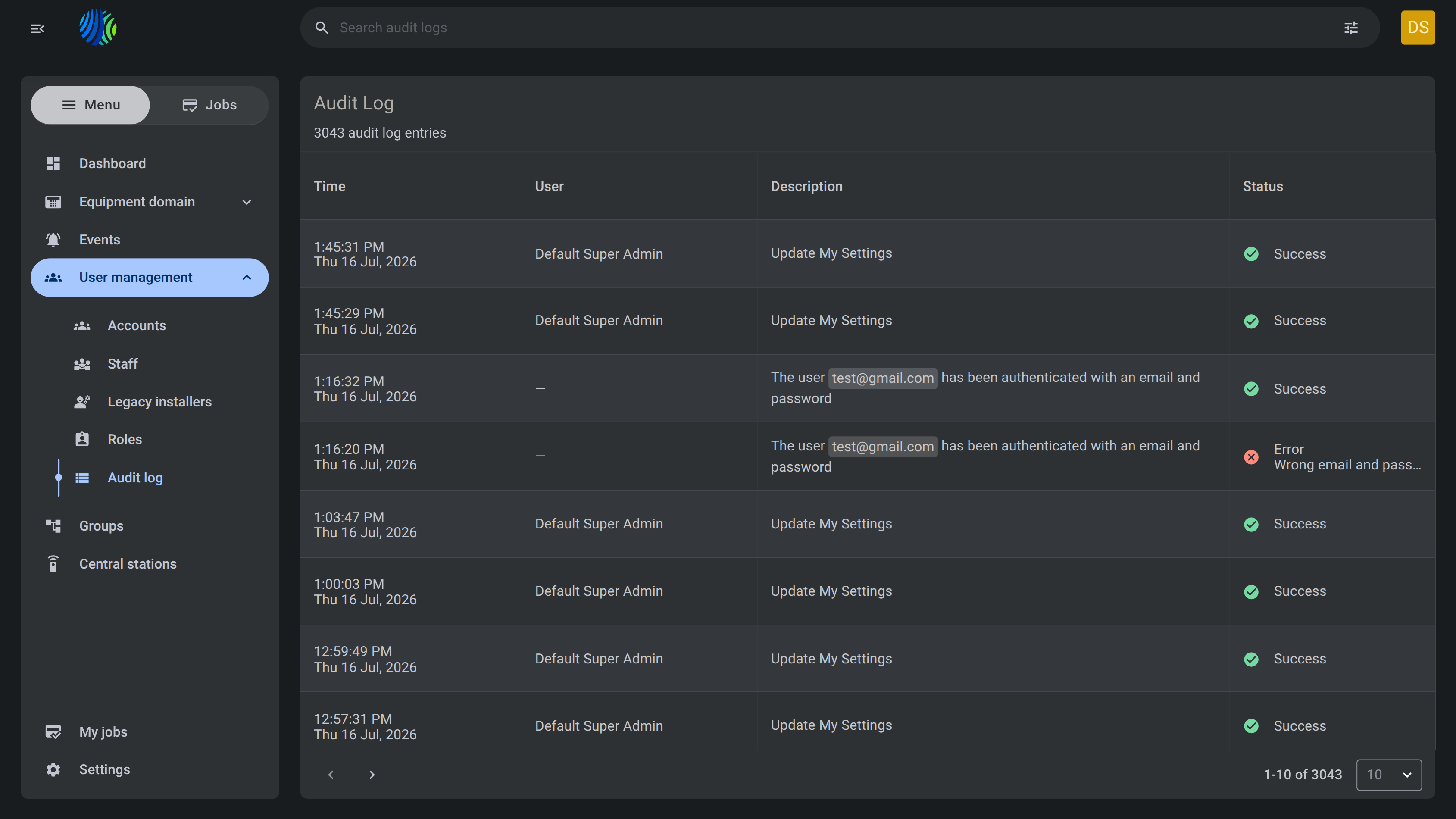Click the search magnifier icon

click(x=322, y=28)
